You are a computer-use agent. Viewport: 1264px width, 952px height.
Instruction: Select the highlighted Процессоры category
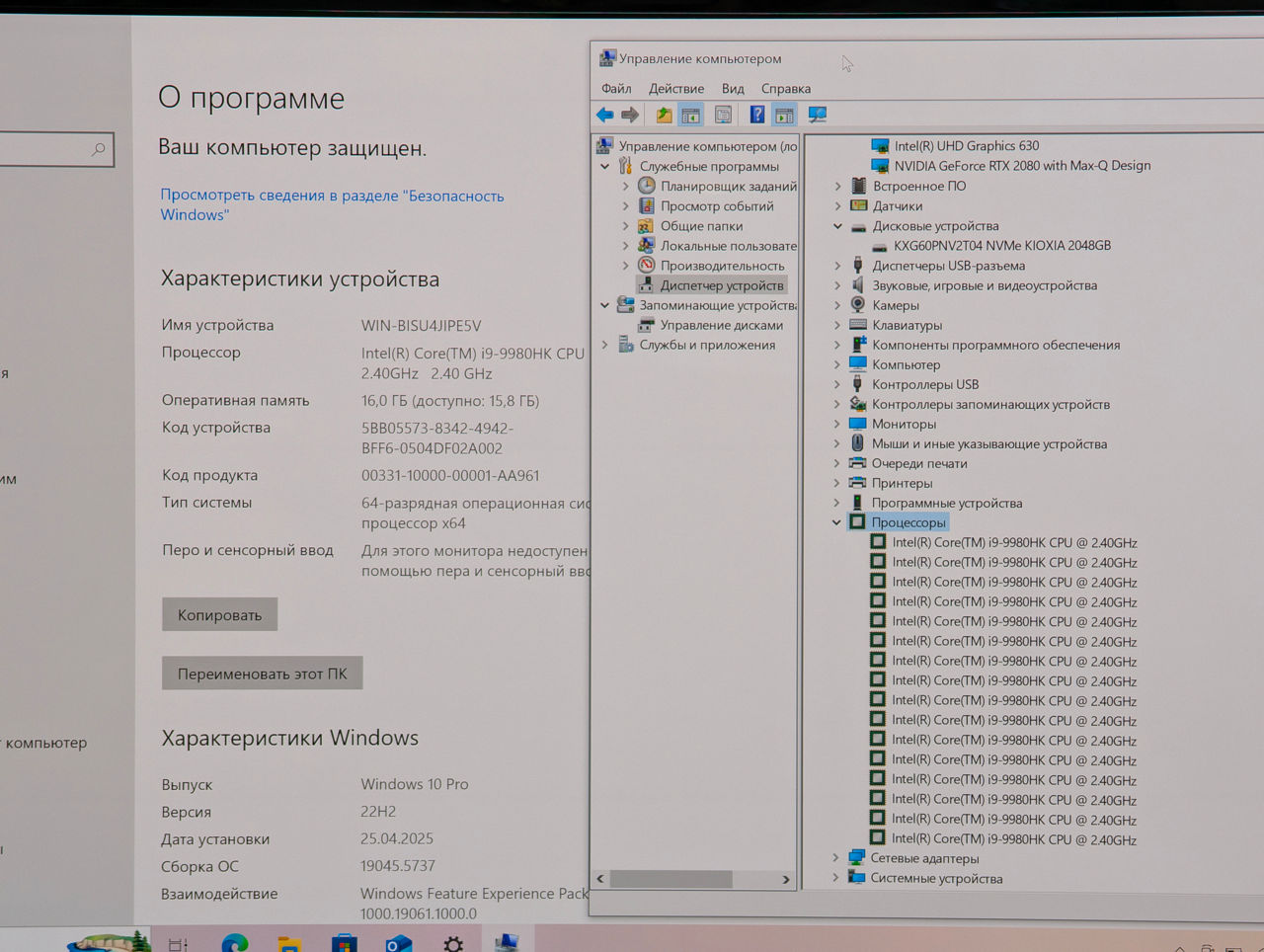tap(908, 522)
